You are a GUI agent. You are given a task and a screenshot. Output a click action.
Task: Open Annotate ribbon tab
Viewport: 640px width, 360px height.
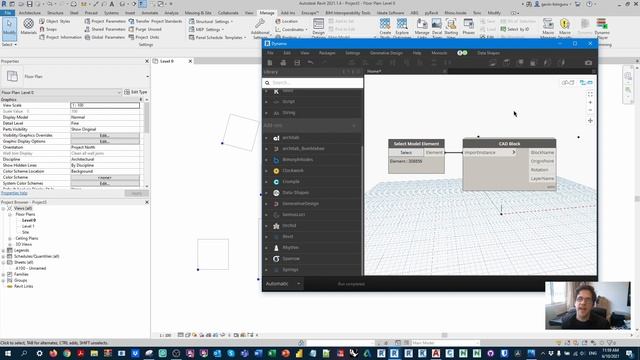pos(149,13)
